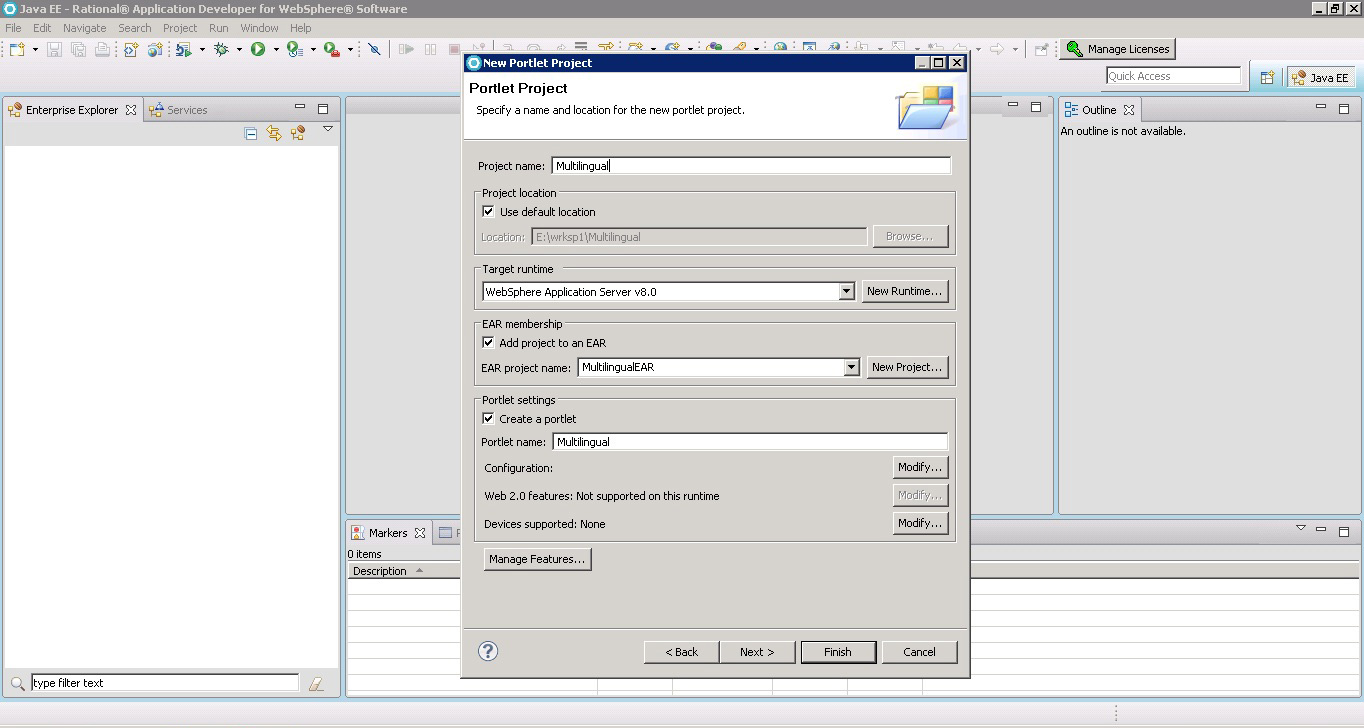Click the Run External Tools toolbar icon
1364x728 pixels.
tap(331, 49)
